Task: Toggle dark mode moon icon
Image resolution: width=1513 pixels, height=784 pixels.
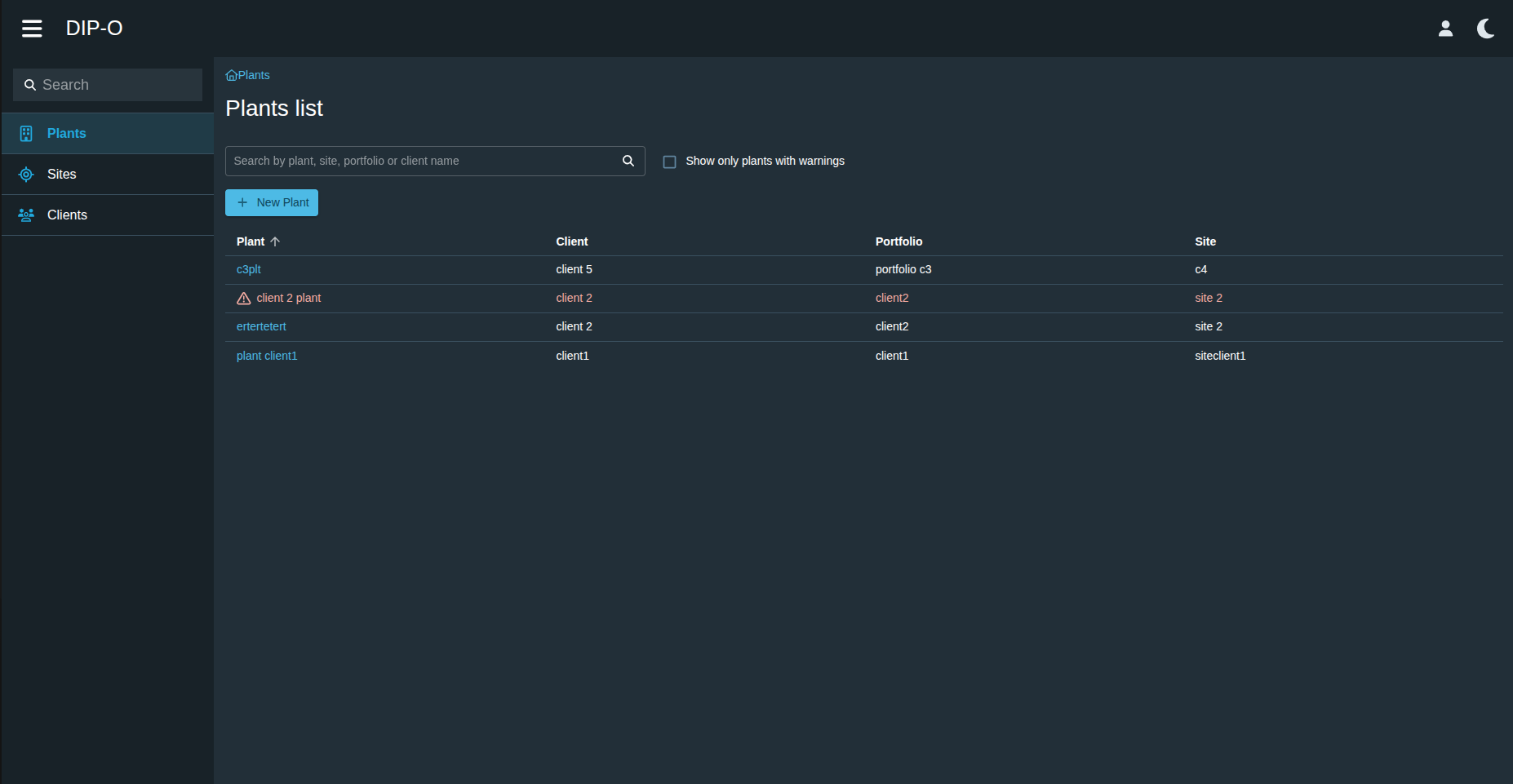Action: tap(1485, 29)
